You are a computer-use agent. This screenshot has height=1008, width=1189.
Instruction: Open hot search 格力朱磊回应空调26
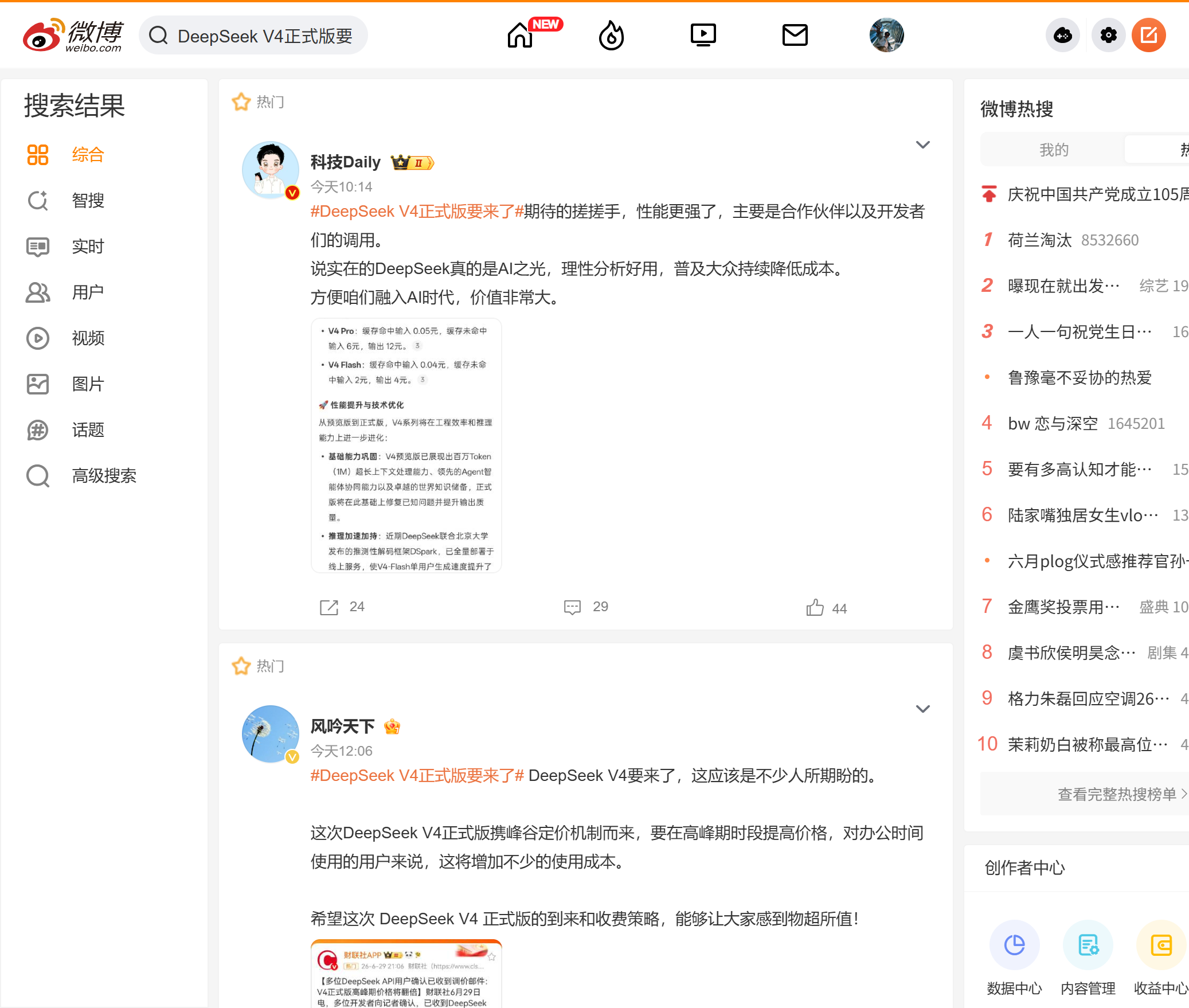[x=1088, y=699]
